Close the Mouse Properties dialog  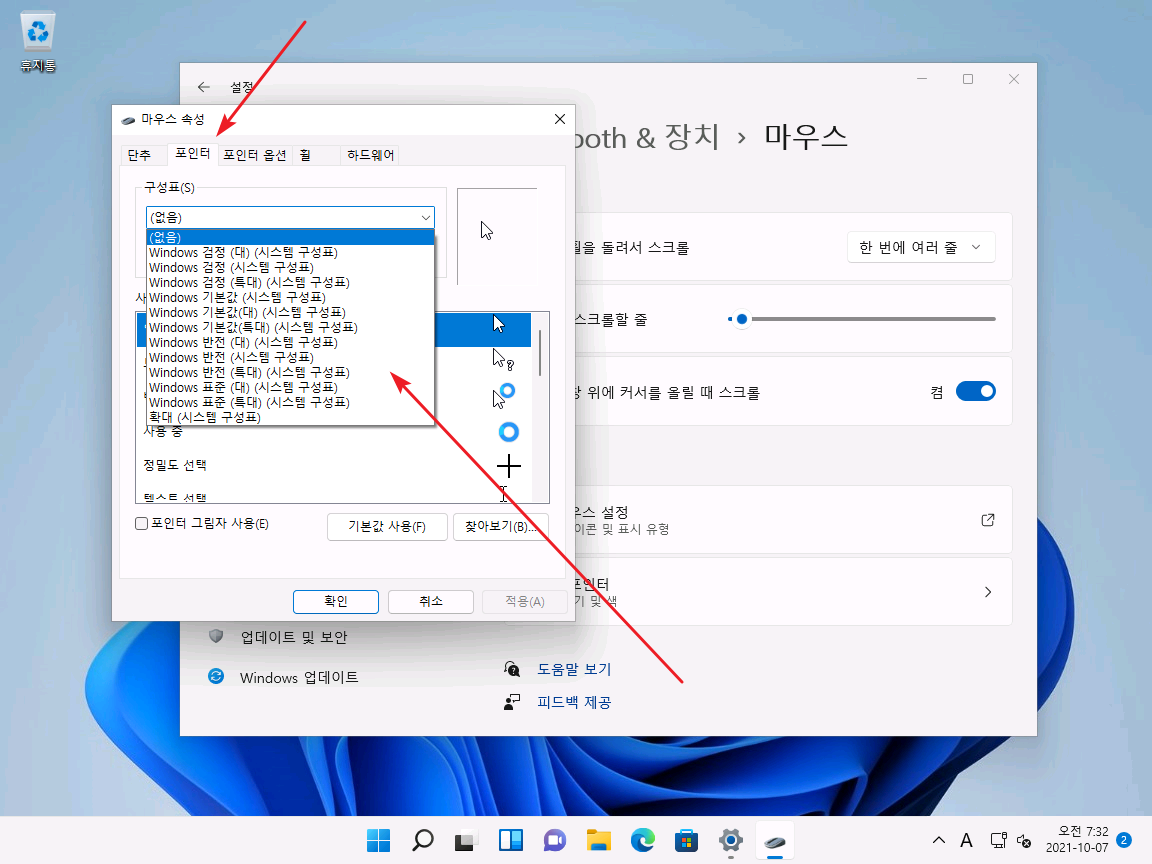pos(560,119)
